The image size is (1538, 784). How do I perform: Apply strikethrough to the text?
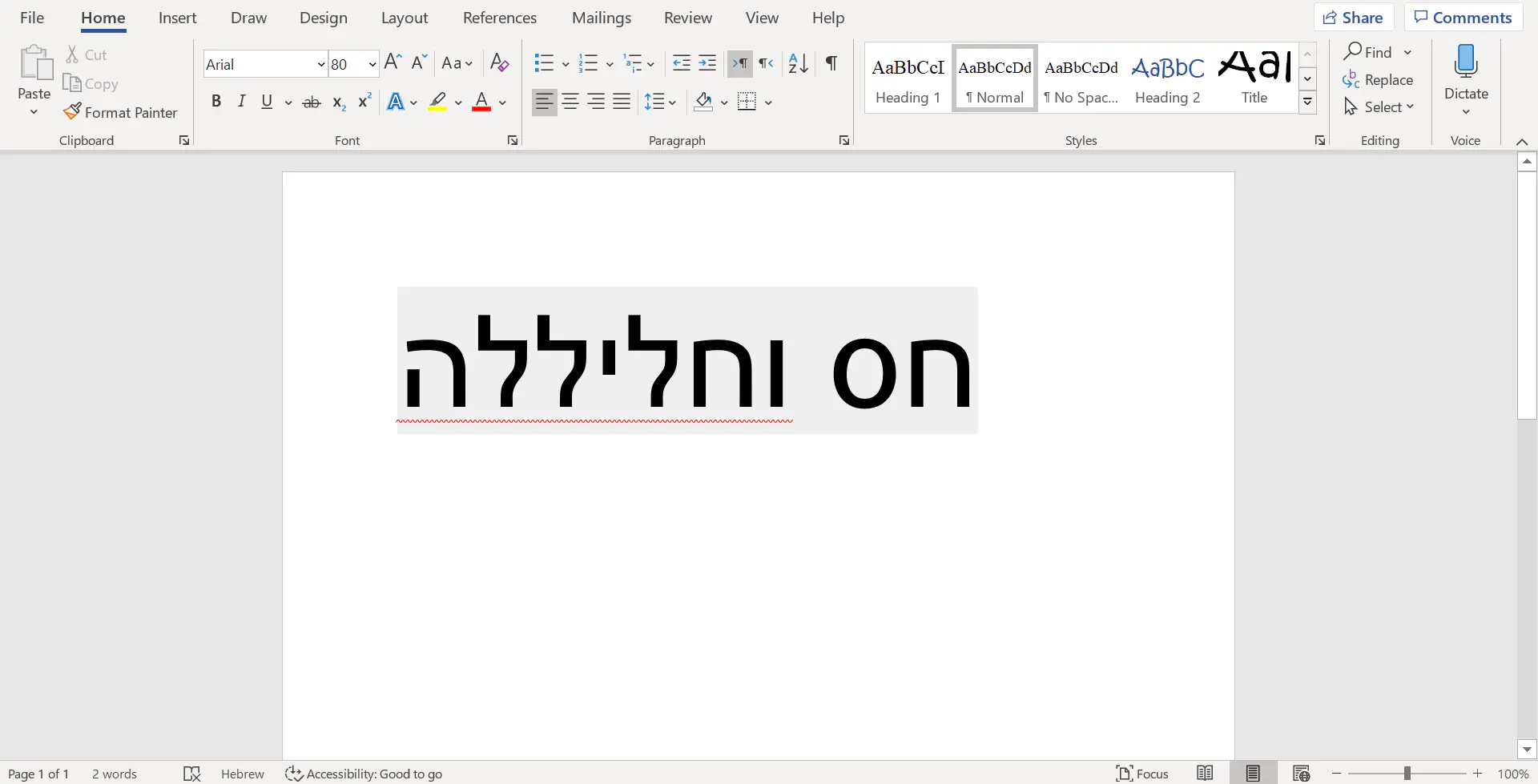pyautogui.click(x=312, y=102)
